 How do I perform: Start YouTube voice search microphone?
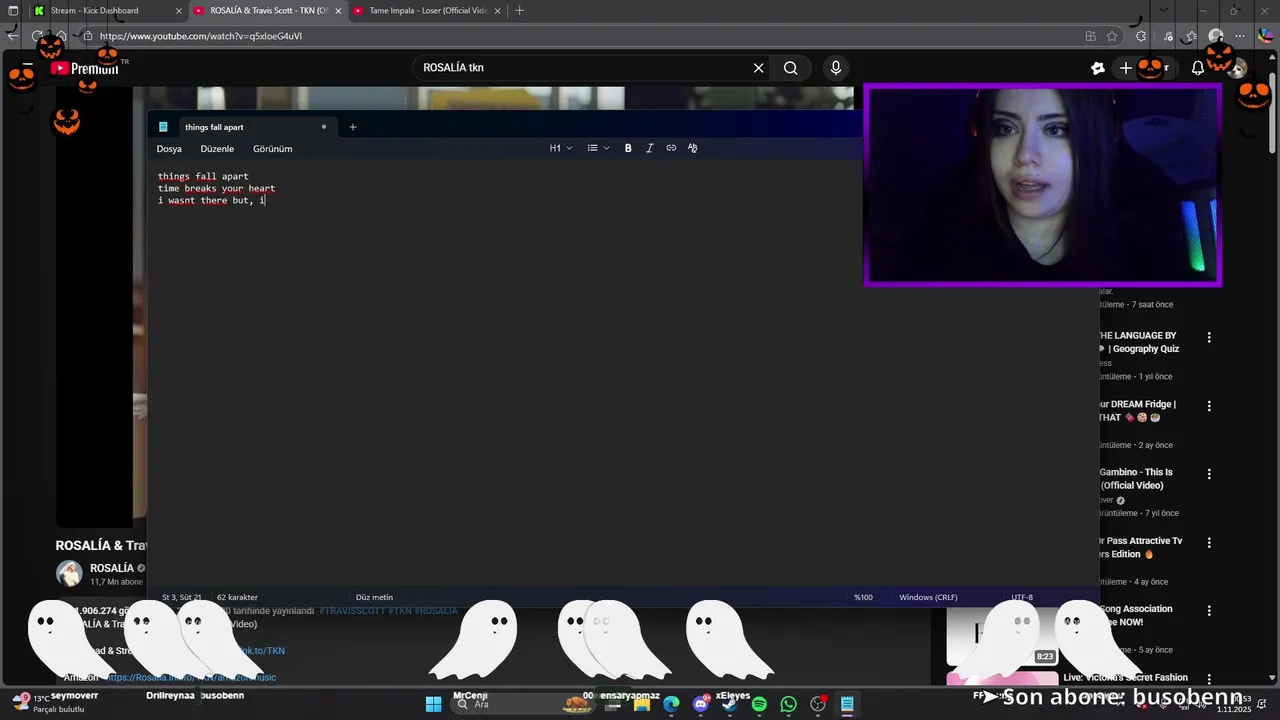836,68
